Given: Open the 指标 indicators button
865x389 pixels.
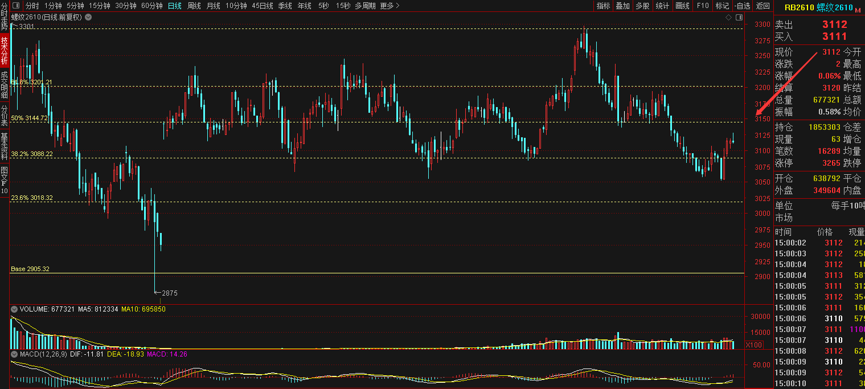Looking at the screenshot, I should 604,6.
